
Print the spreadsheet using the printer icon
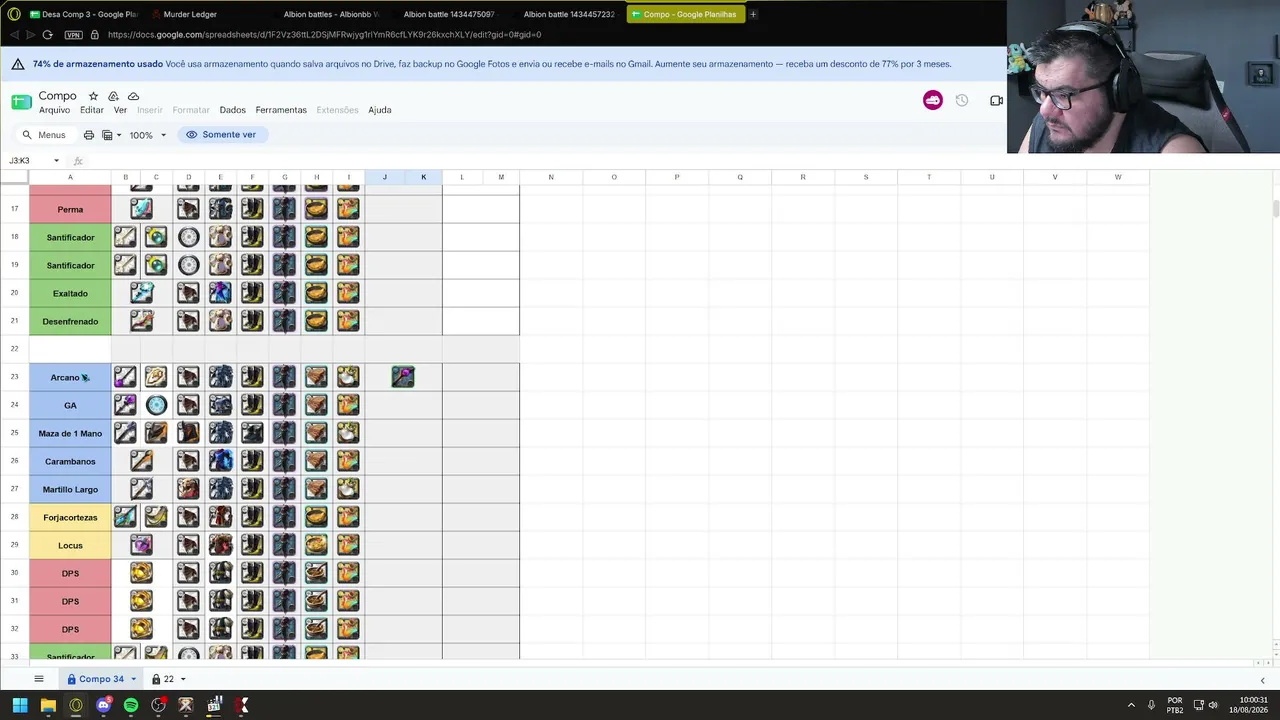tap(89, 135)
